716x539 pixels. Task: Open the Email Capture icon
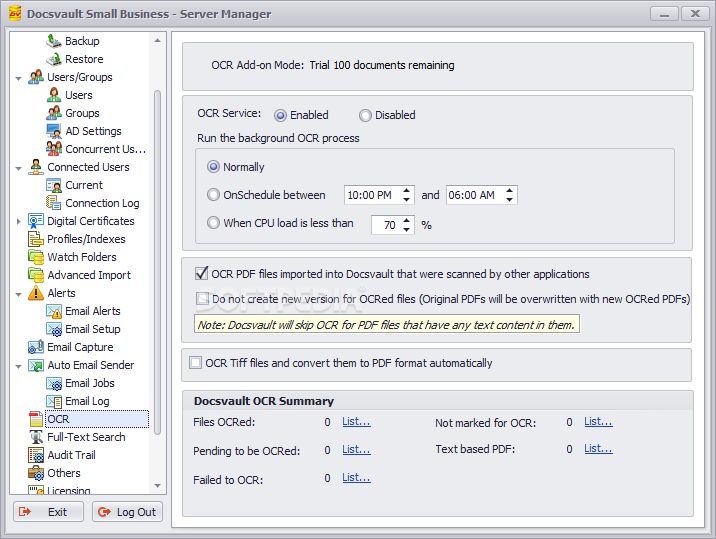coord(36,347)
